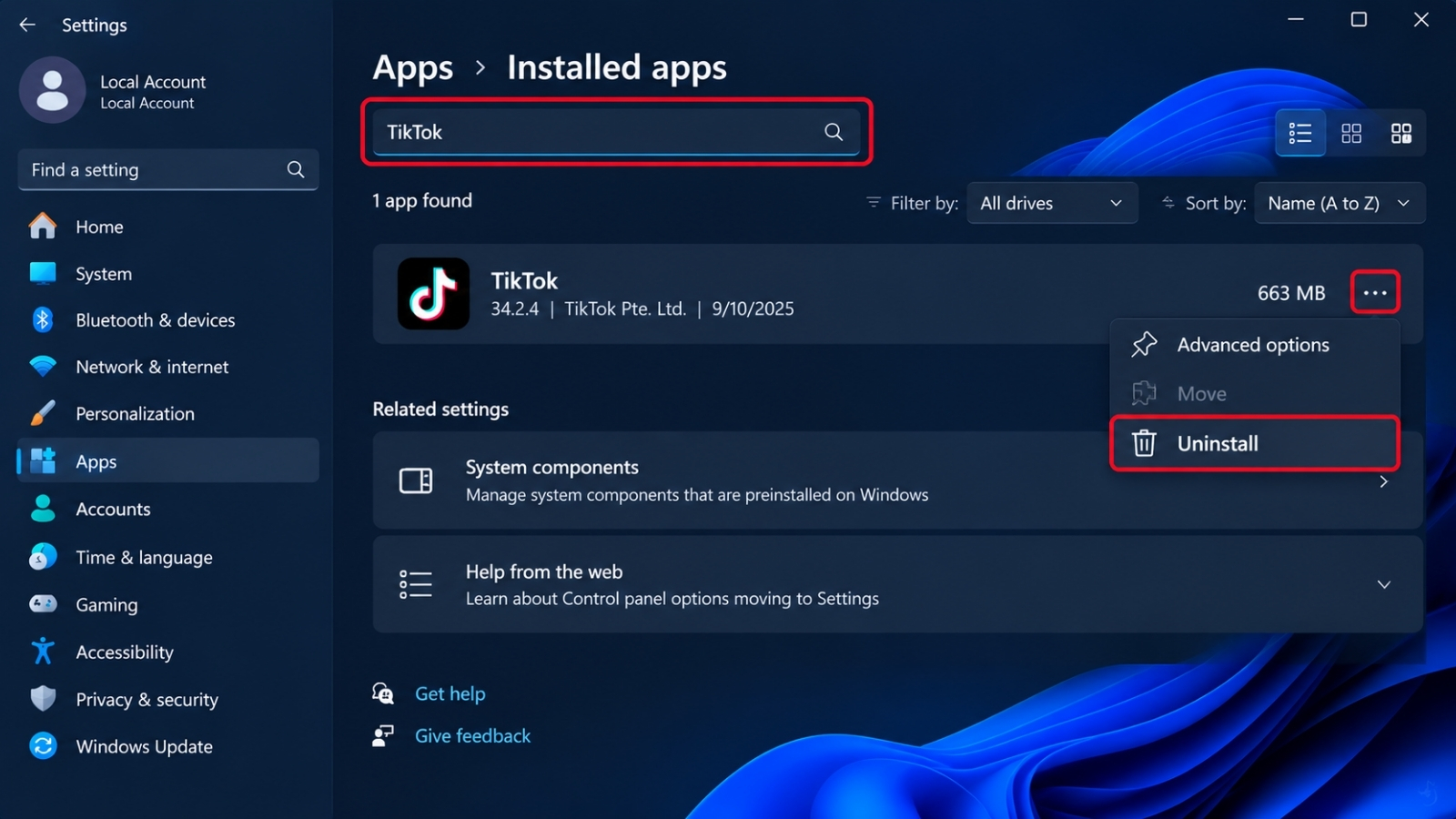The image size is (1456, 819).
Task: Open Accounts settings
Action: click(167, 509)
